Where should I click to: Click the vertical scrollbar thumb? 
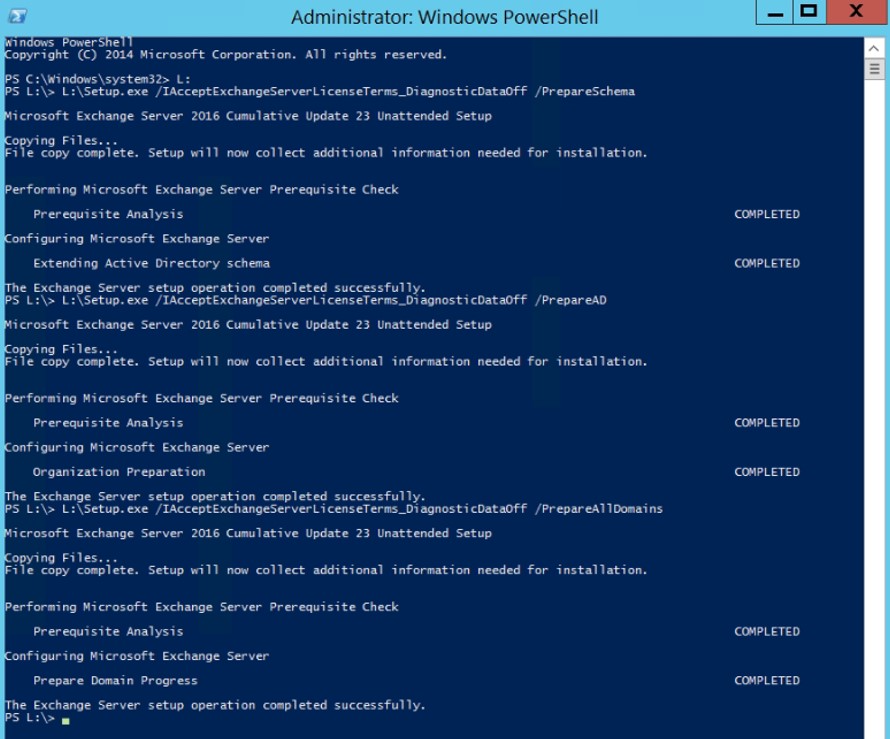point(875,68)
